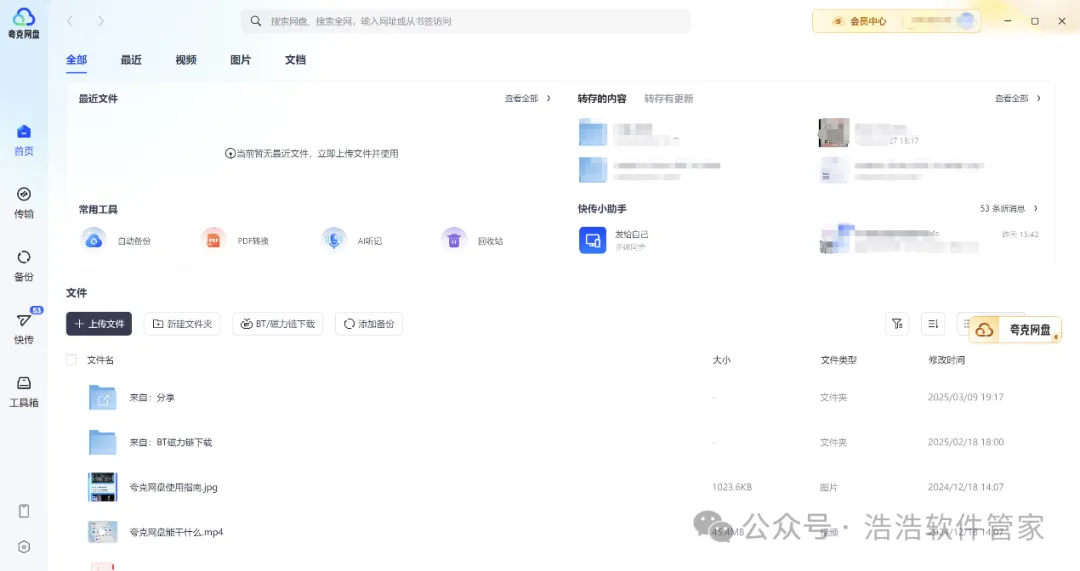The width and height of the screenshot is (1080, 571).
Task: Click the date 2025/02/18 18:00
Action: tap(966, 442)
